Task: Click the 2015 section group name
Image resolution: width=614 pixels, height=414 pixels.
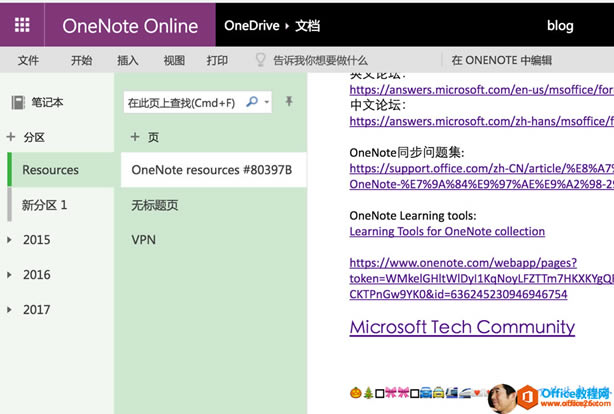Action: coord(36,240)
